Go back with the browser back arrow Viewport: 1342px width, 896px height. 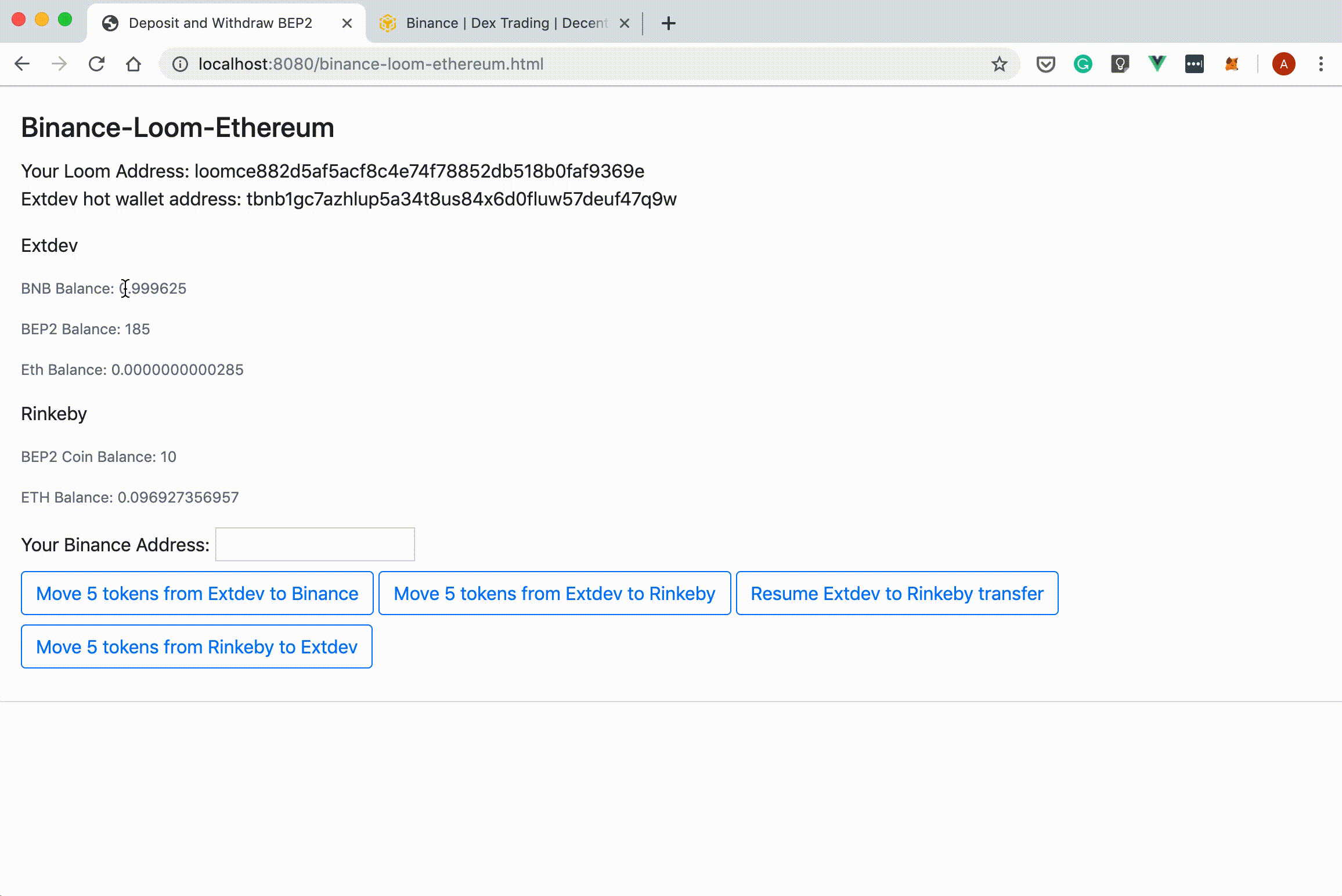[x=22, y=64]
